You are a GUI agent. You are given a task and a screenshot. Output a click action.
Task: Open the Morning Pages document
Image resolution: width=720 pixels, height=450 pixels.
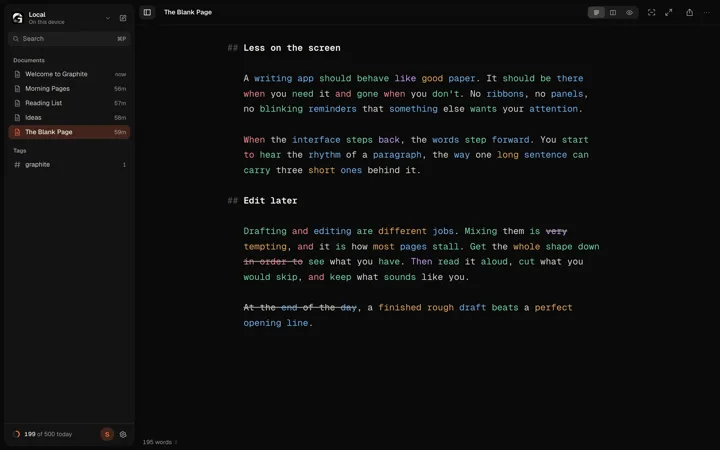point(69,89)
